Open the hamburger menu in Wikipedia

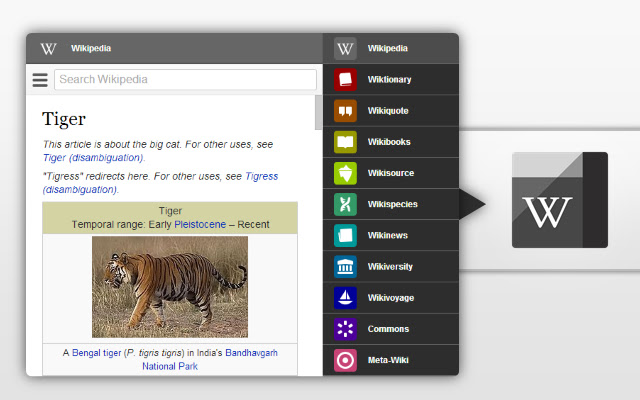(x=40, y=80)
